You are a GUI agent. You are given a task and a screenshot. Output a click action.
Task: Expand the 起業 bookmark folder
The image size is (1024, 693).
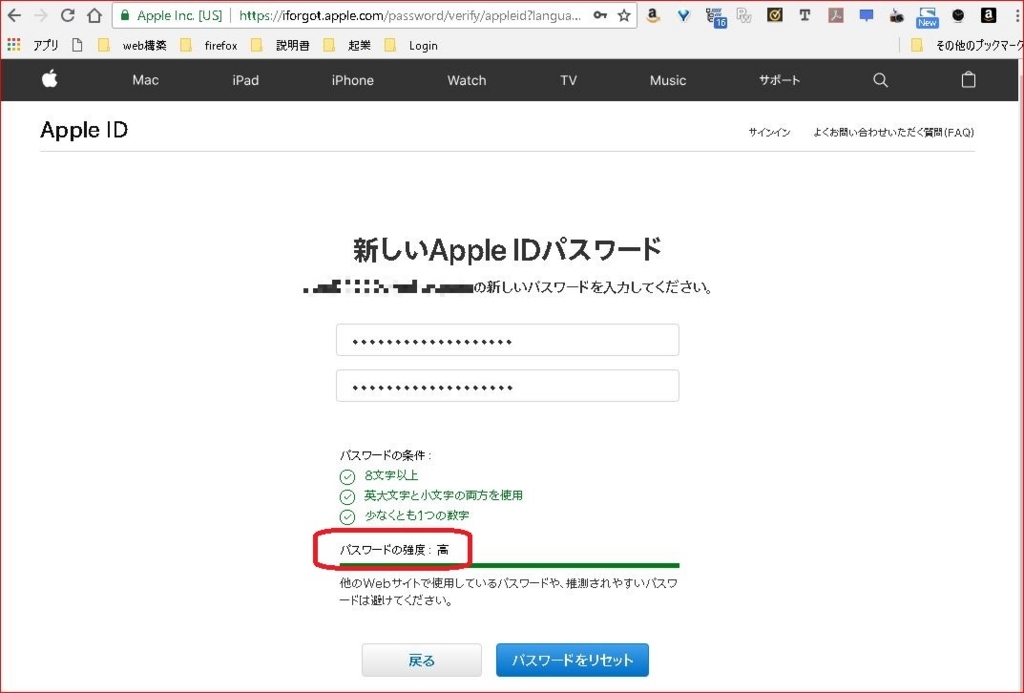pyautogui.click(x=347, y=45)
